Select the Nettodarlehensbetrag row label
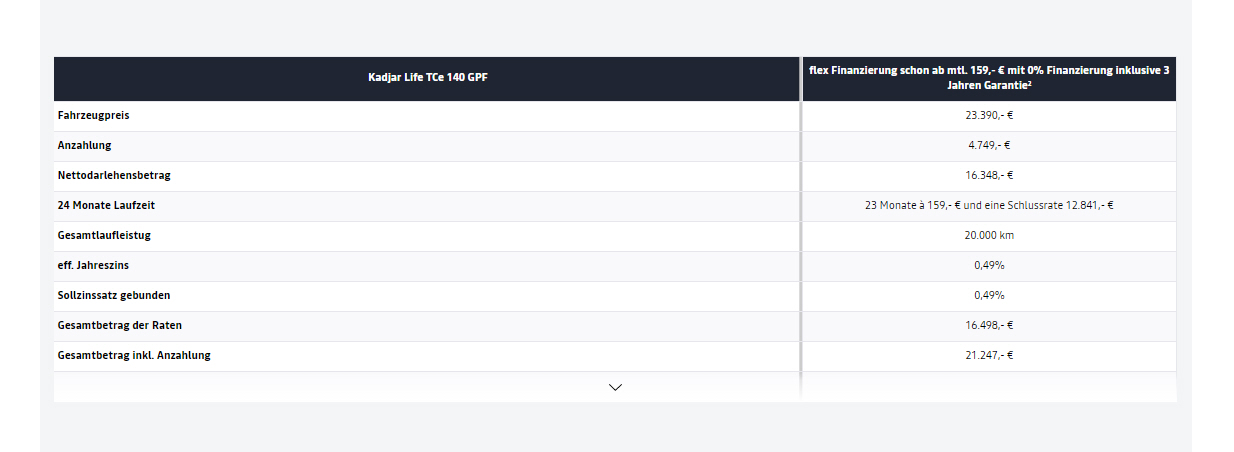 pyautogui.click(x=114, y=176)
